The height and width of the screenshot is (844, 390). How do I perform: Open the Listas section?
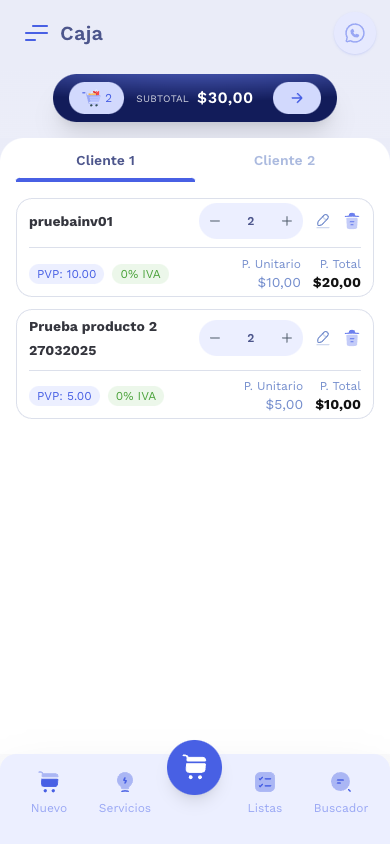pos(265,792)
